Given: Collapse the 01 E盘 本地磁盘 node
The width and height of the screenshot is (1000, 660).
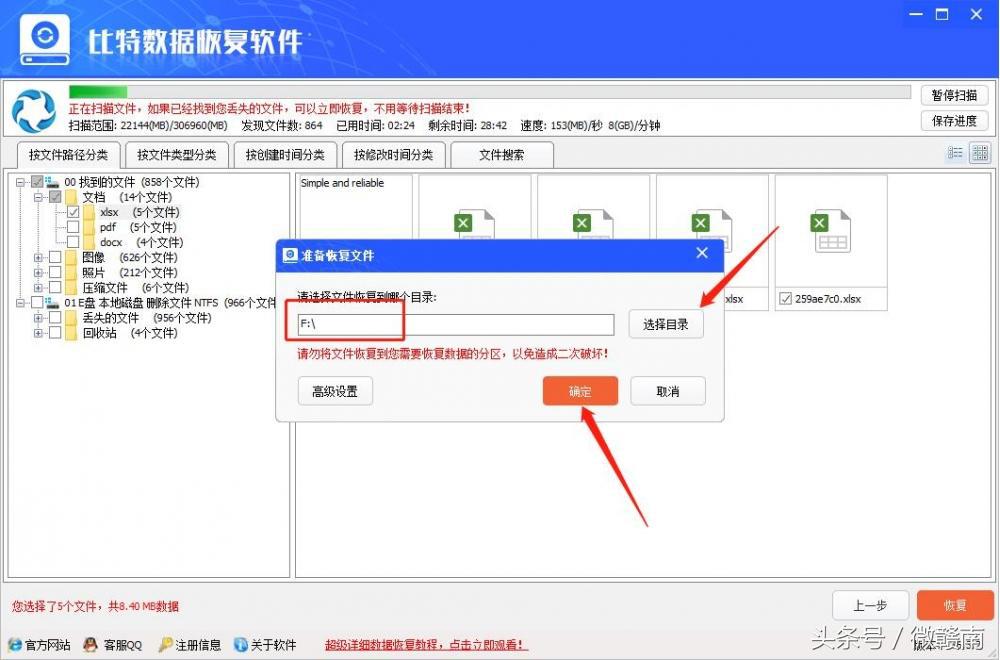Looking at the screenshot, I should (x=20, y=303).
